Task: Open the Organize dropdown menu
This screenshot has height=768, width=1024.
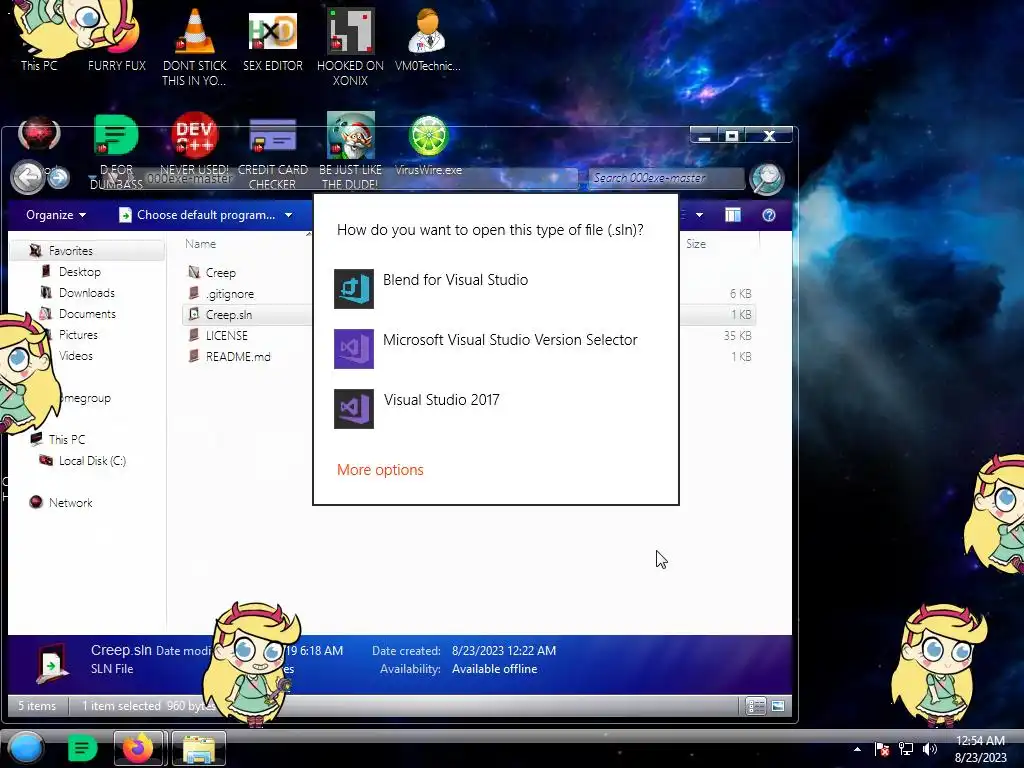Action: click(x=56, y=215)
